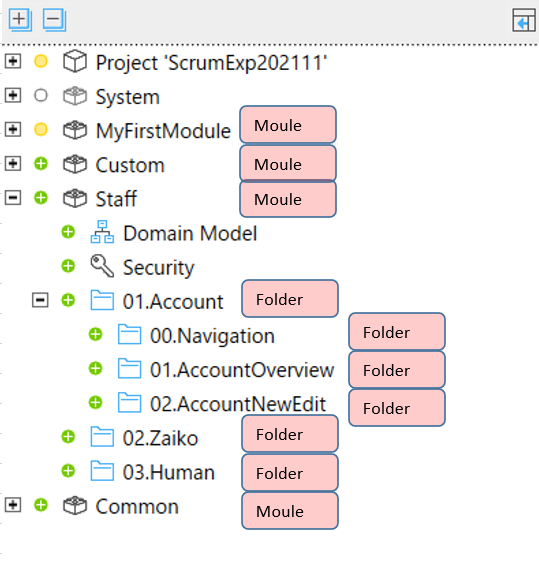Screen dimensions: 539x561
Task: Click the yellow status dot beside Project
Action: tap(41, 61)
